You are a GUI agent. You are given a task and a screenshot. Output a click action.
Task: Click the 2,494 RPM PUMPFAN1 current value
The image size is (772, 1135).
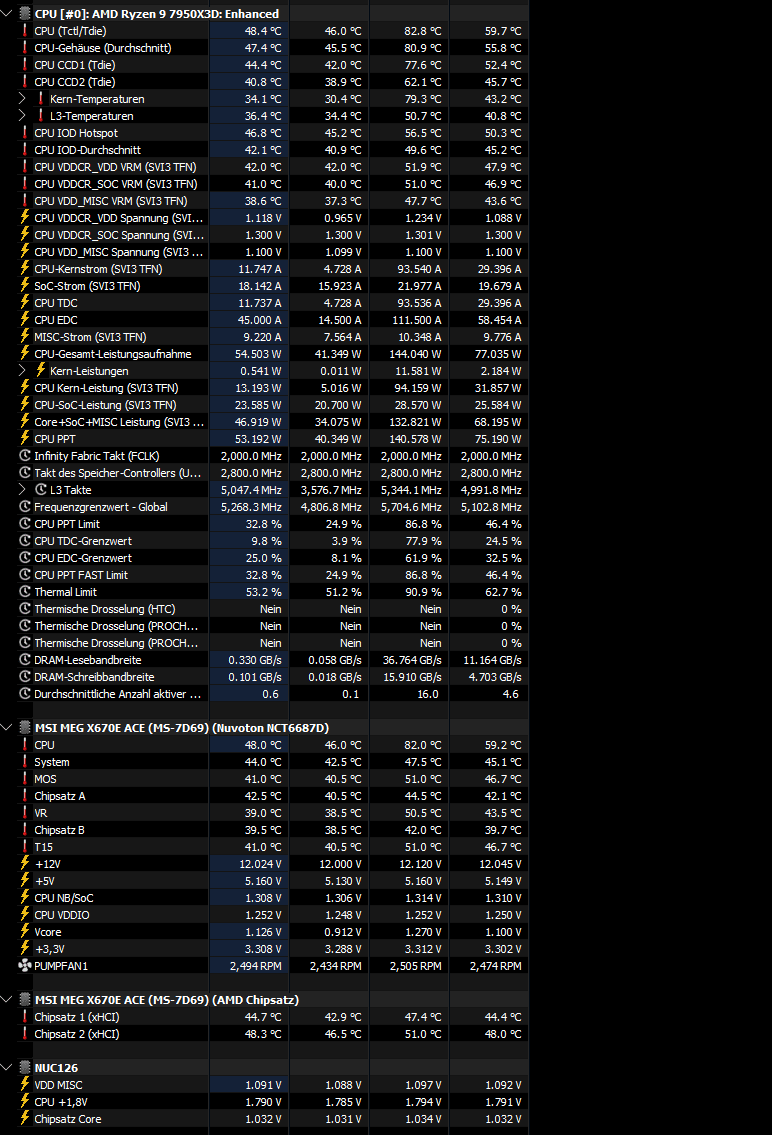point(255,966)
